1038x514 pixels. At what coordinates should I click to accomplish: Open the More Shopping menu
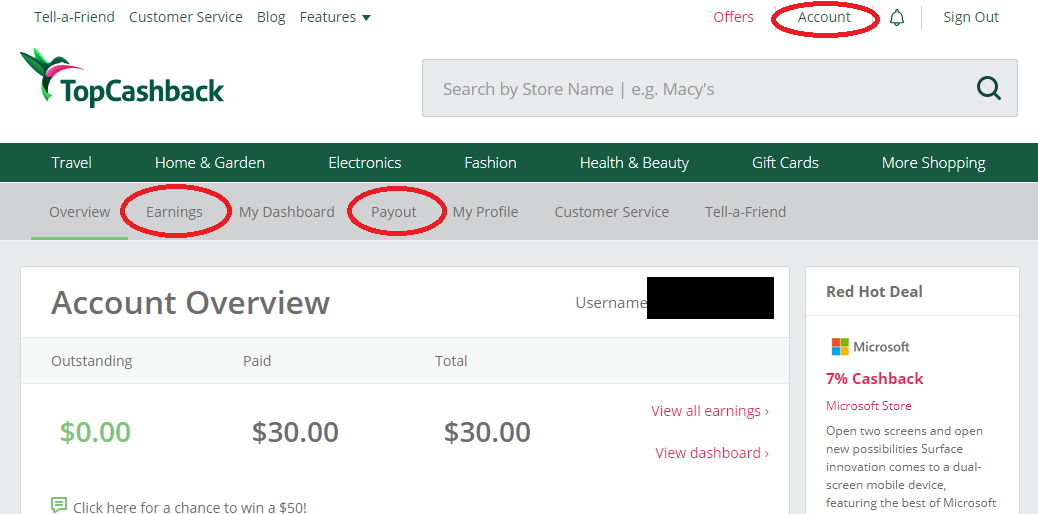933,163
